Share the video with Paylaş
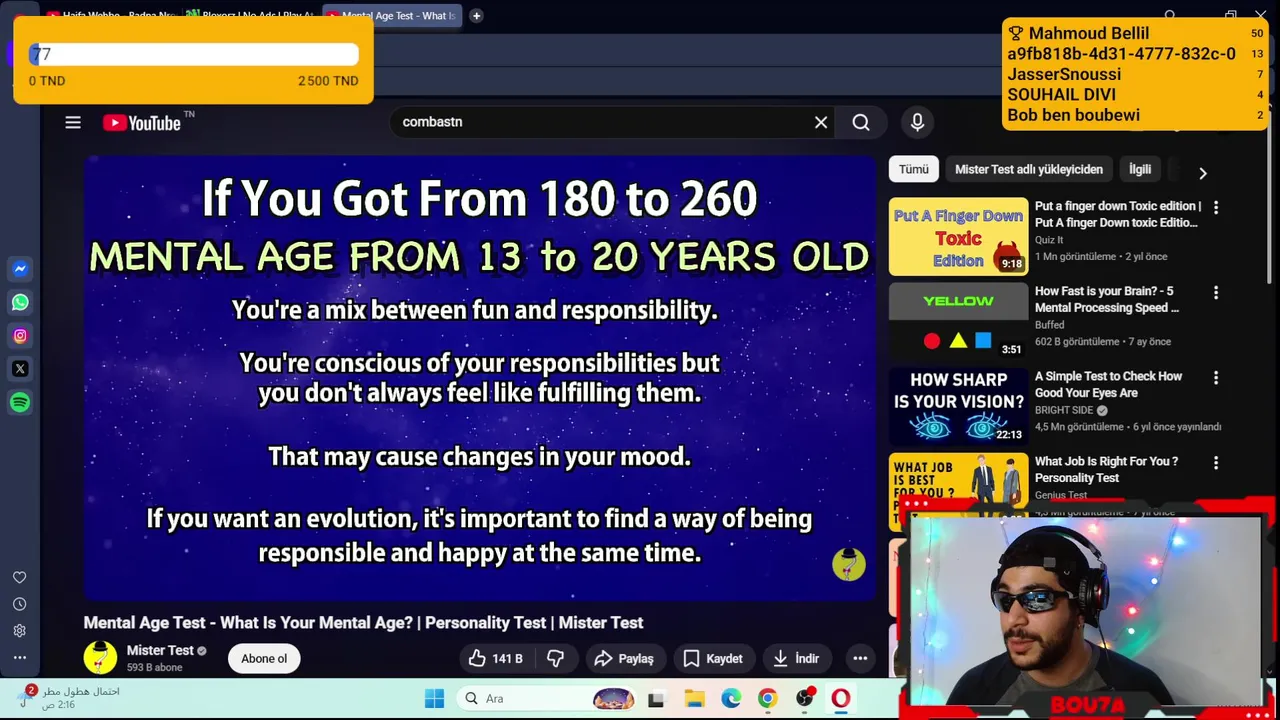 click(624, 658)
